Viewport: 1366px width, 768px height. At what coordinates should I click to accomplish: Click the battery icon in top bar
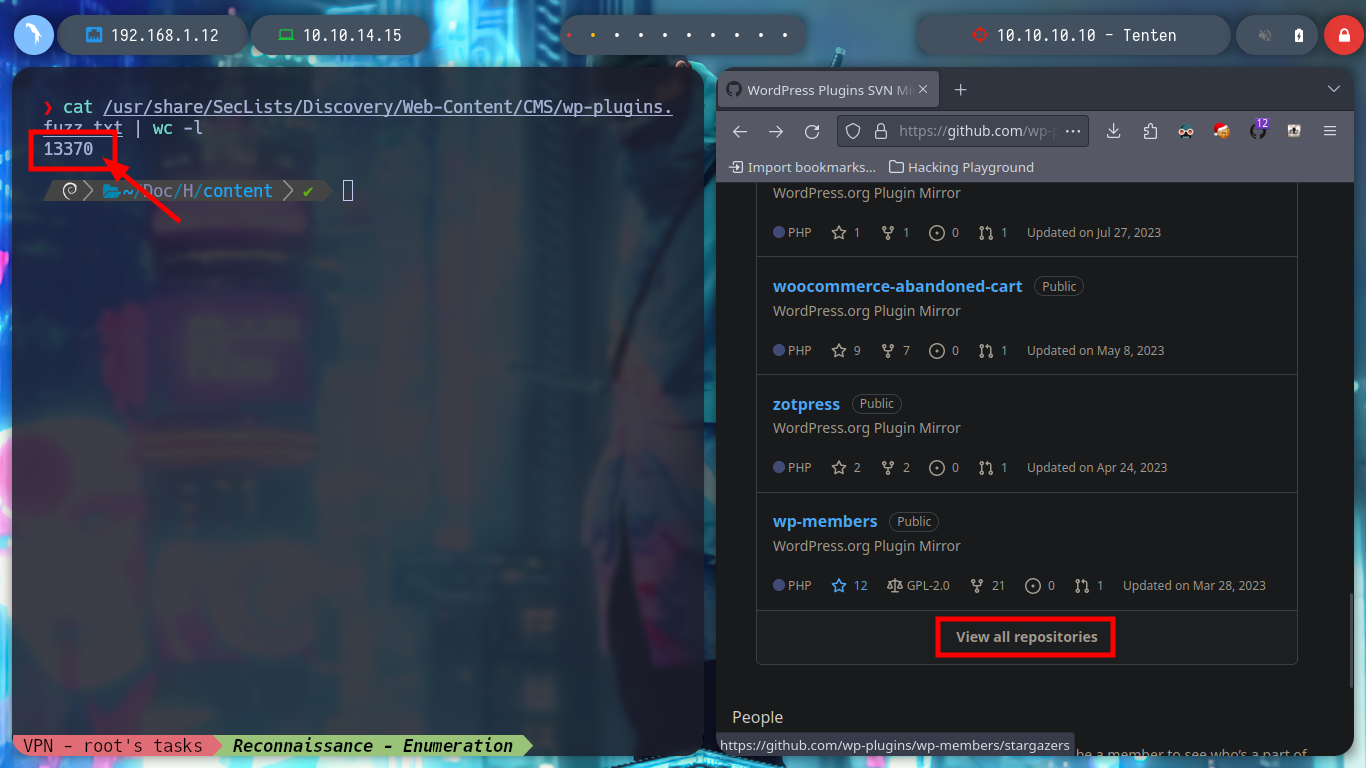pos(1299,35)
